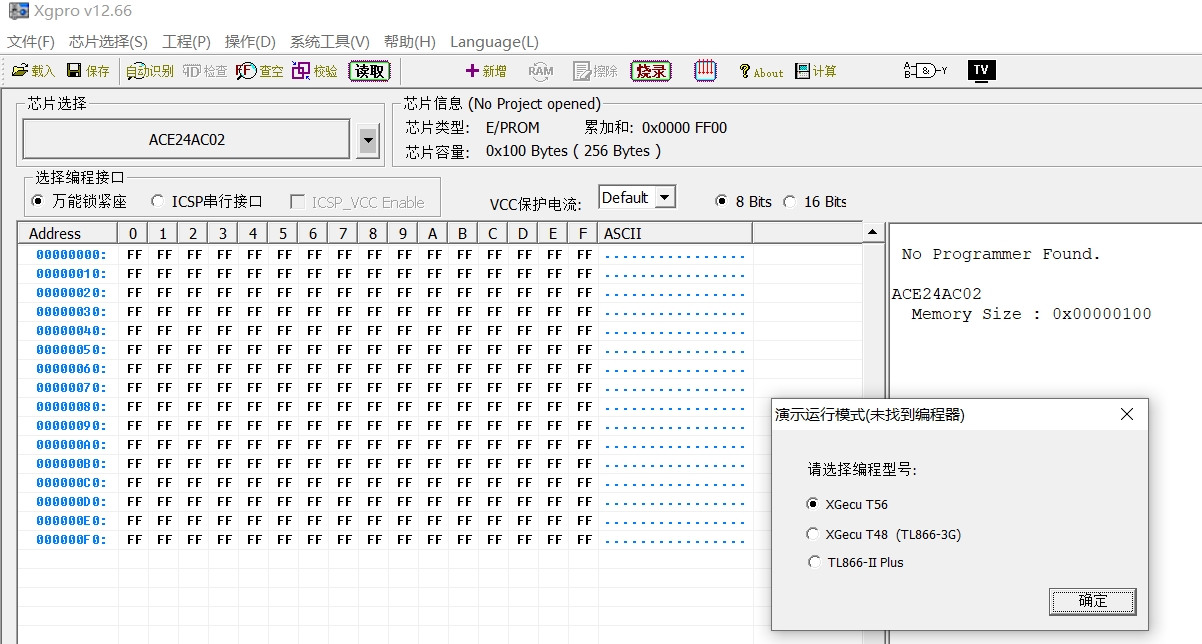
Task: Open the Language(L) menu
Action: pos(494,42)
